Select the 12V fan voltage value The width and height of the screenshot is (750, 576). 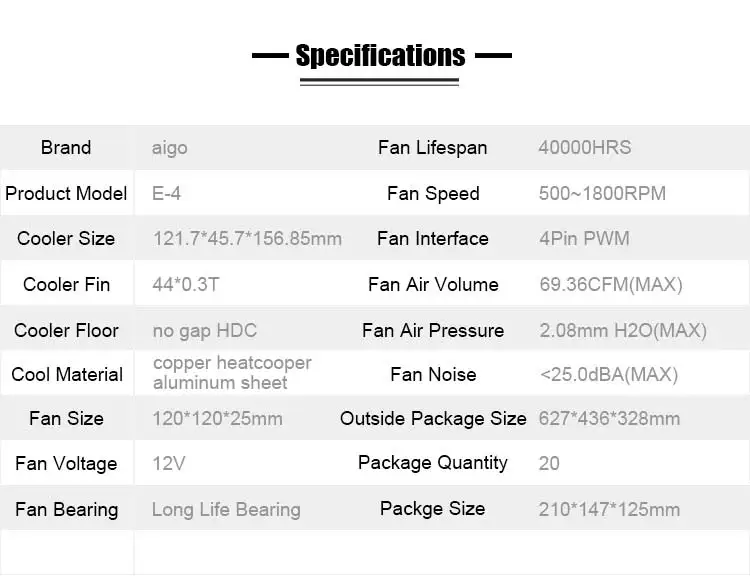point(168,463)
